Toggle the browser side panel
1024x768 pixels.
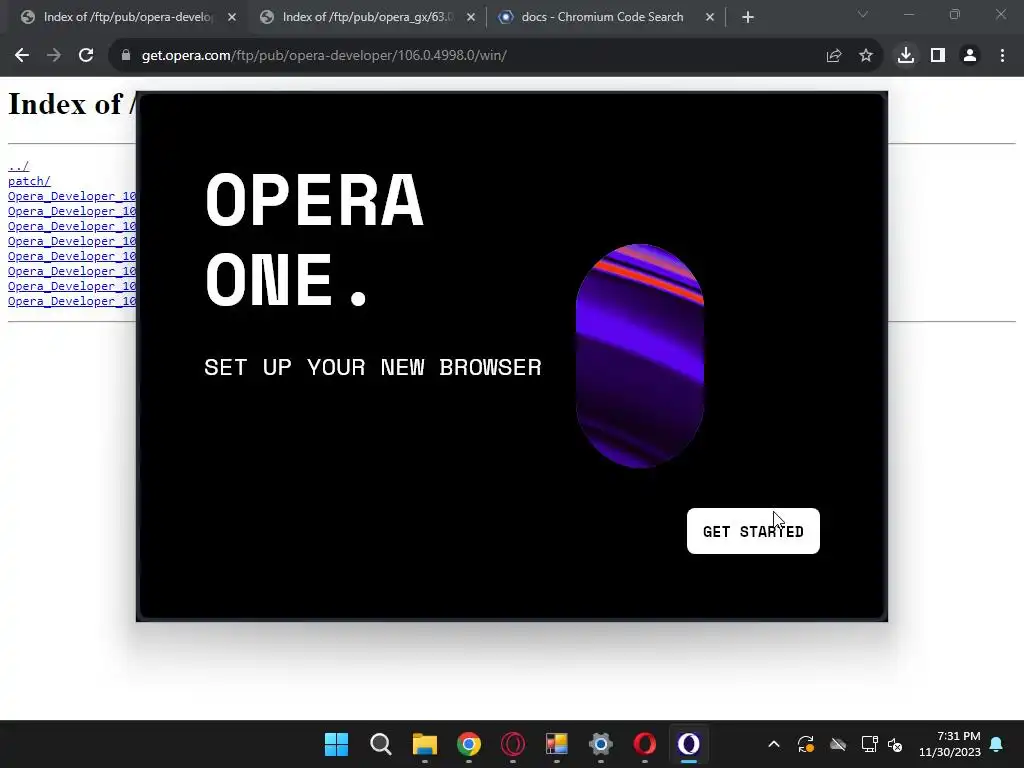[x=938, y=56]
